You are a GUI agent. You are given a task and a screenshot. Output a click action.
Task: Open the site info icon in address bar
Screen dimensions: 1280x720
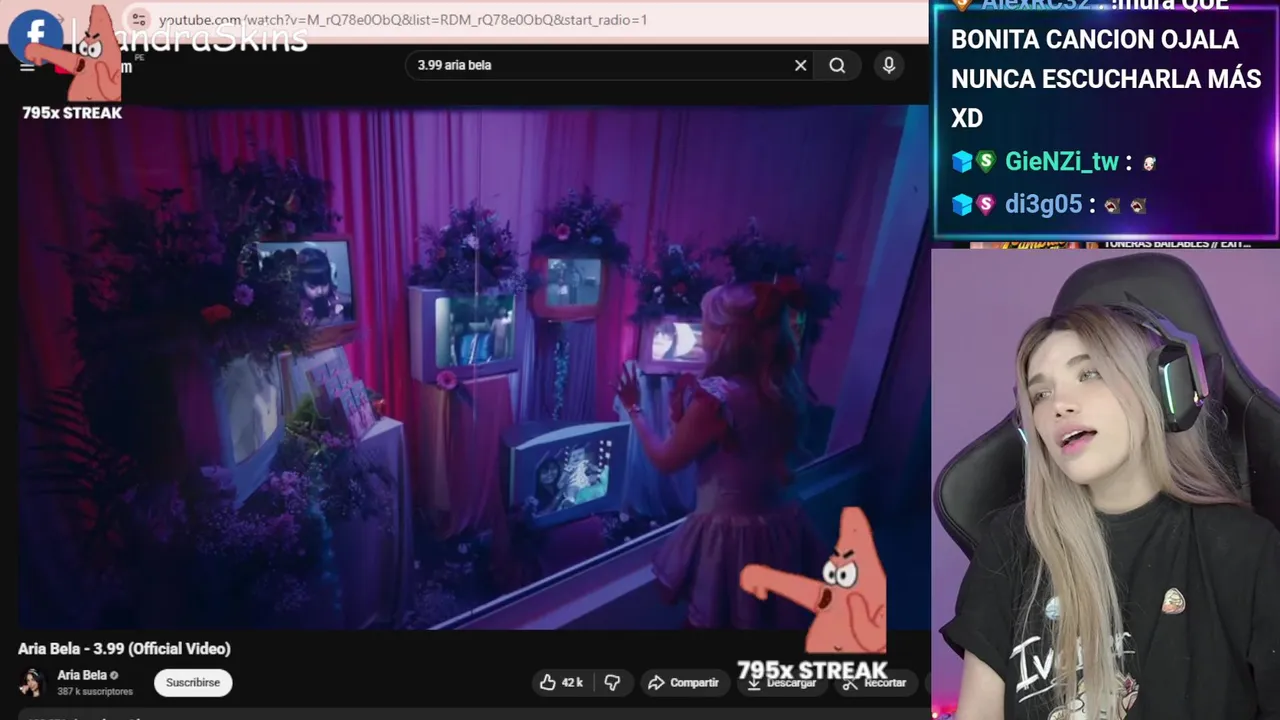[x=139, y=20]
